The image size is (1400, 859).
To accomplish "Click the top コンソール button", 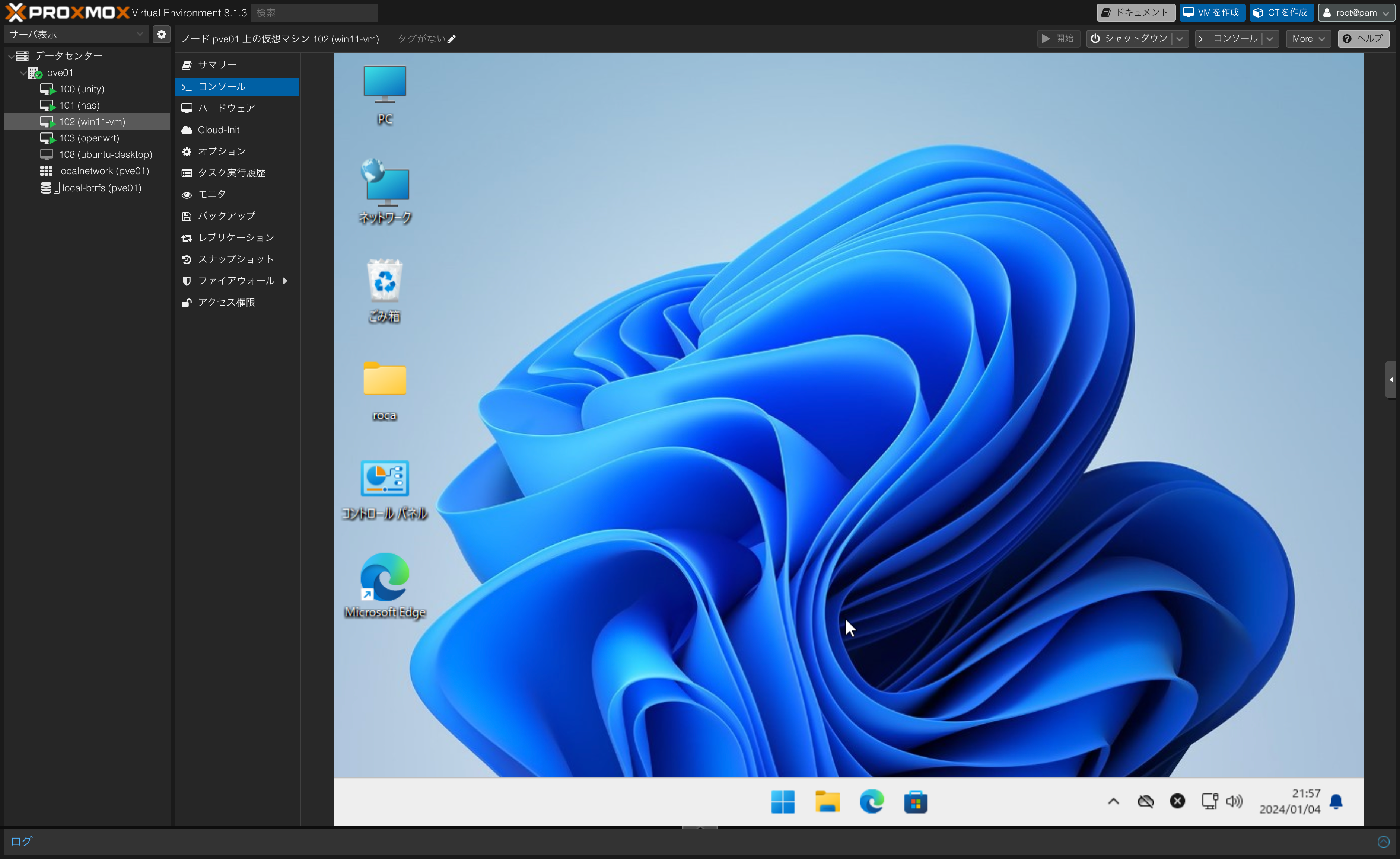I will click(x=1228, y=39).
